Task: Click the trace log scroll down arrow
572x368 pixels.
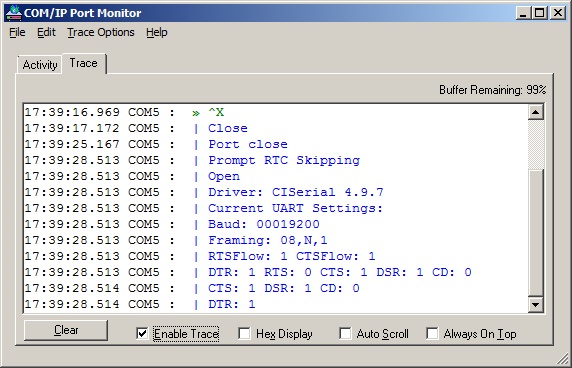Action: [536, 304]
